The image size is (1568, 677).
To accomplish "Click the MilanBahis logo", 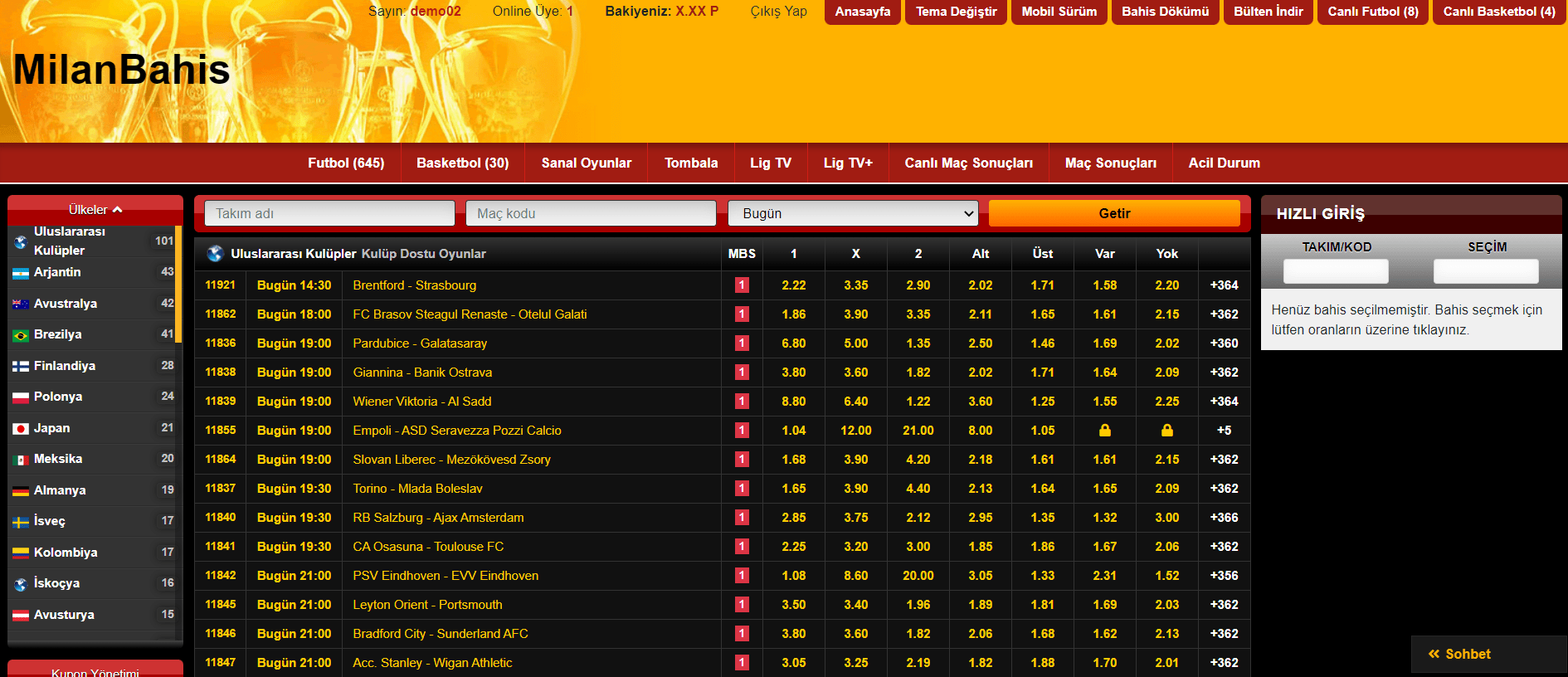I will point(122,69).
